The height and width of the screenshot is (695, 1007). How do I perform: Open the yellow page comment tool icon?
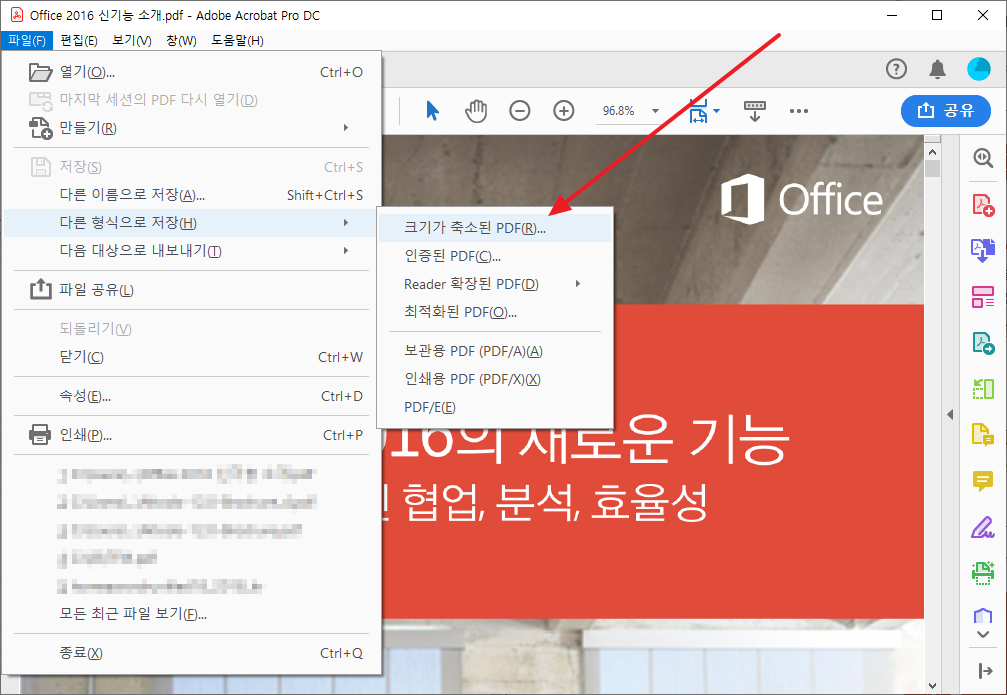pos(983,435)
